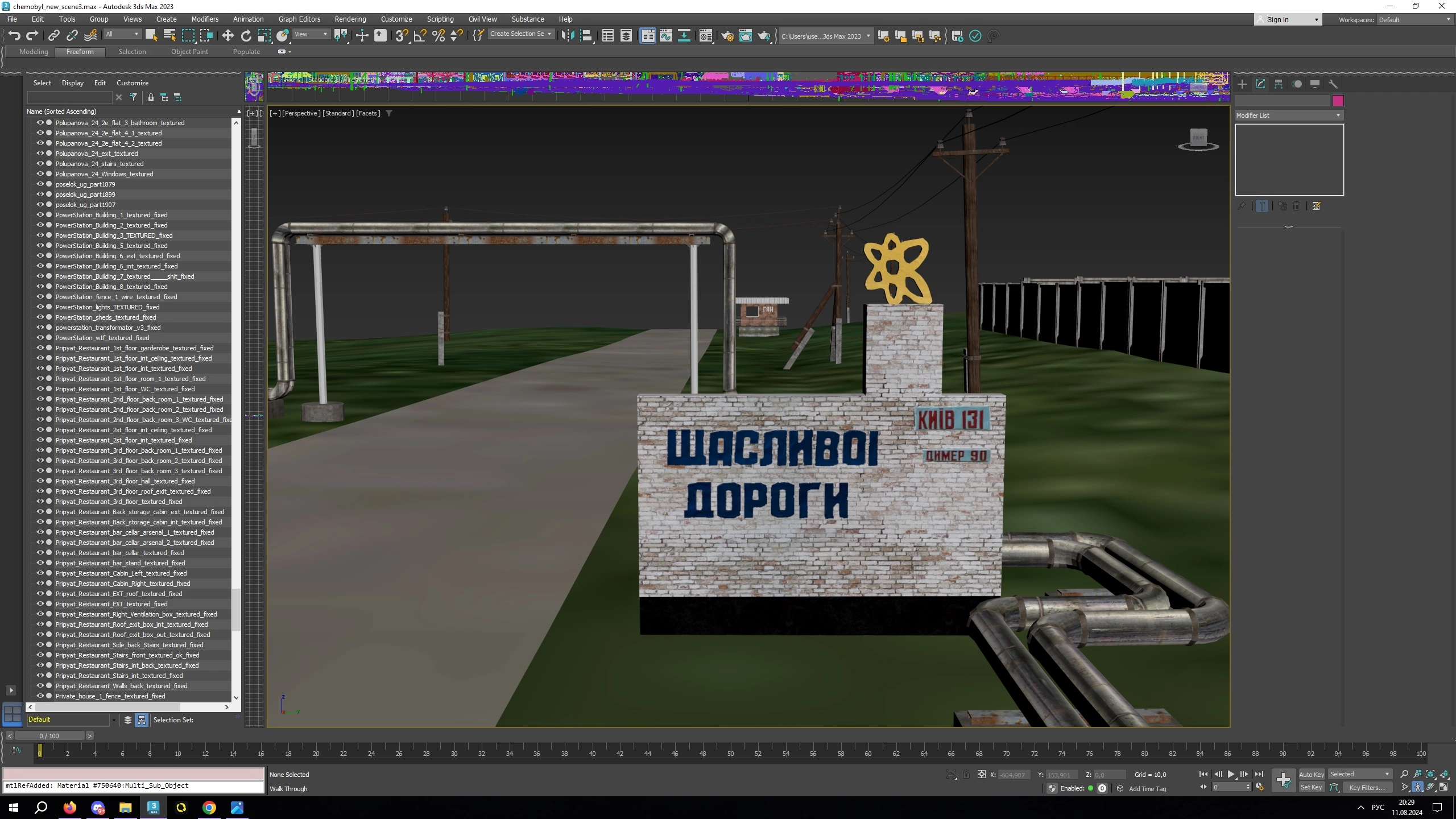Open the Render Setup icon

click(727, 36)
